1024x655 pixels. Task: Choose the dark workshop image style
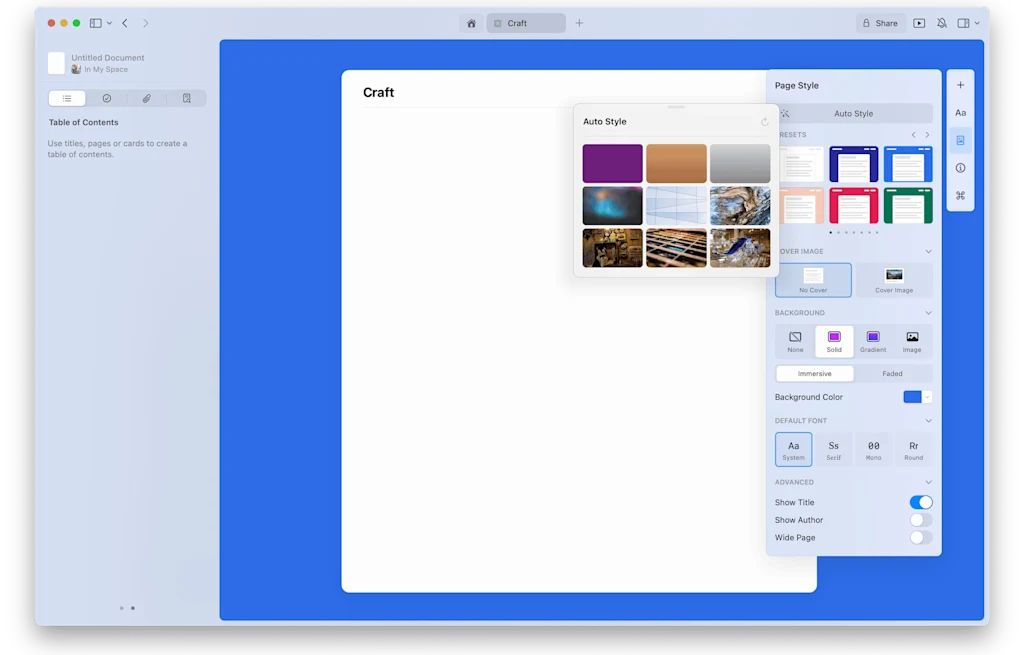tap(613, 248)
